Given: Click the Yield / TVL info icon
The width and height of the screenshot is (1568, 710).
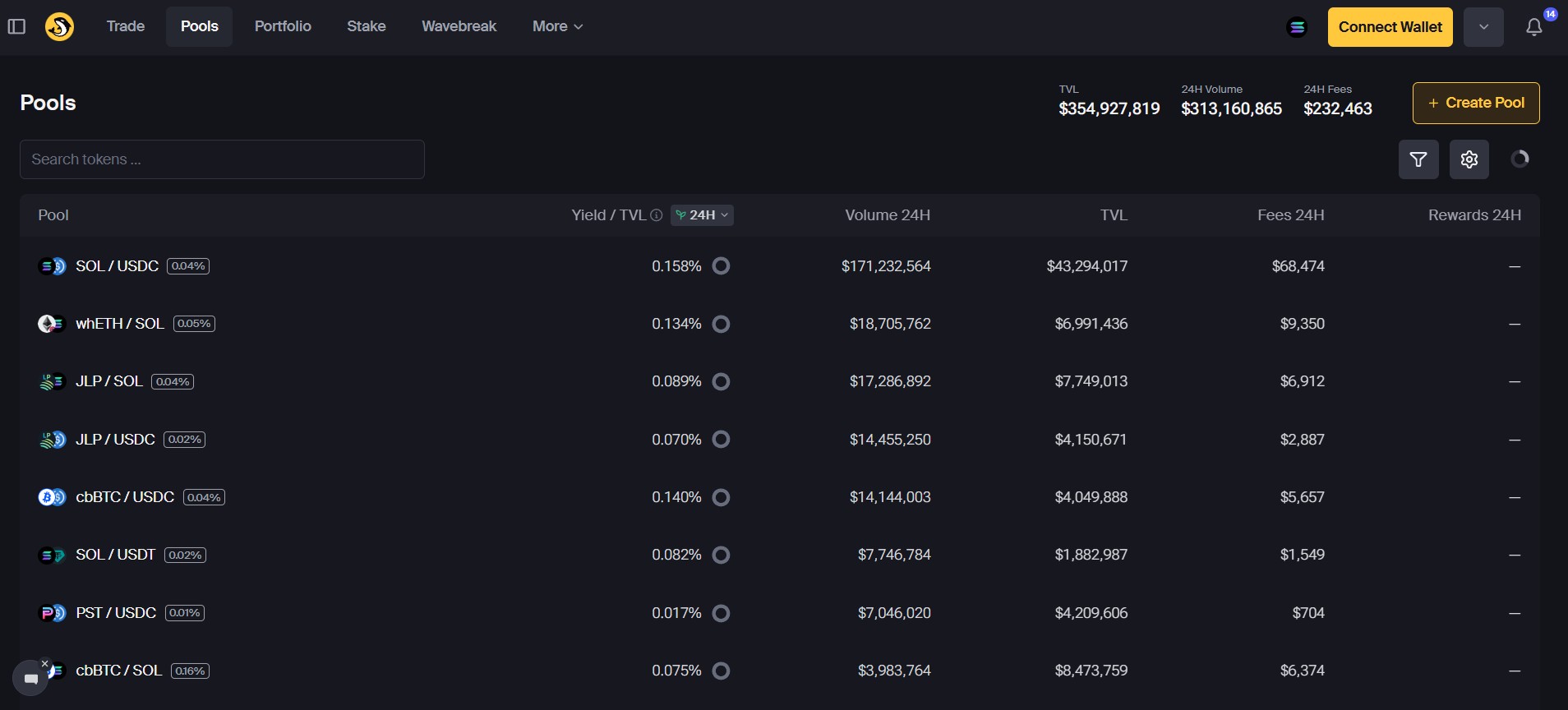Looking at the screenshot, I should pyautogui.click(x=657, y=215).
